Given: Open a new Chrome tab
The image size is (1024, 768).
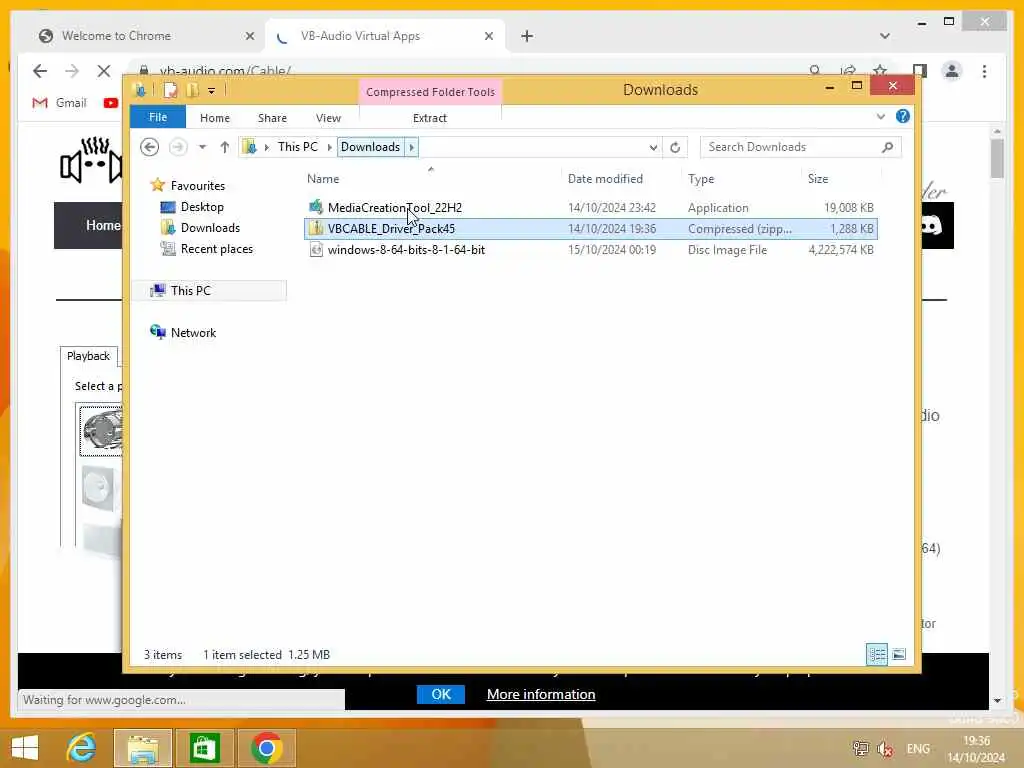Looking at the screenshot, I should pyautogui.click(x=527, y=37).
